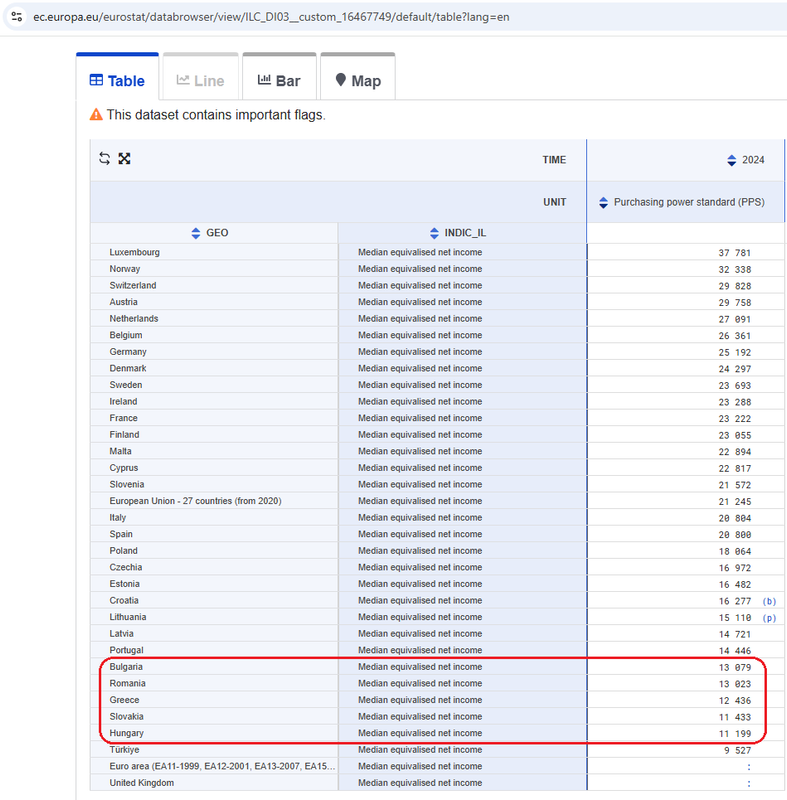Select the Latvia row label
Image resolution: width=787 pixels, height=800 pixels.
(121, 634)
